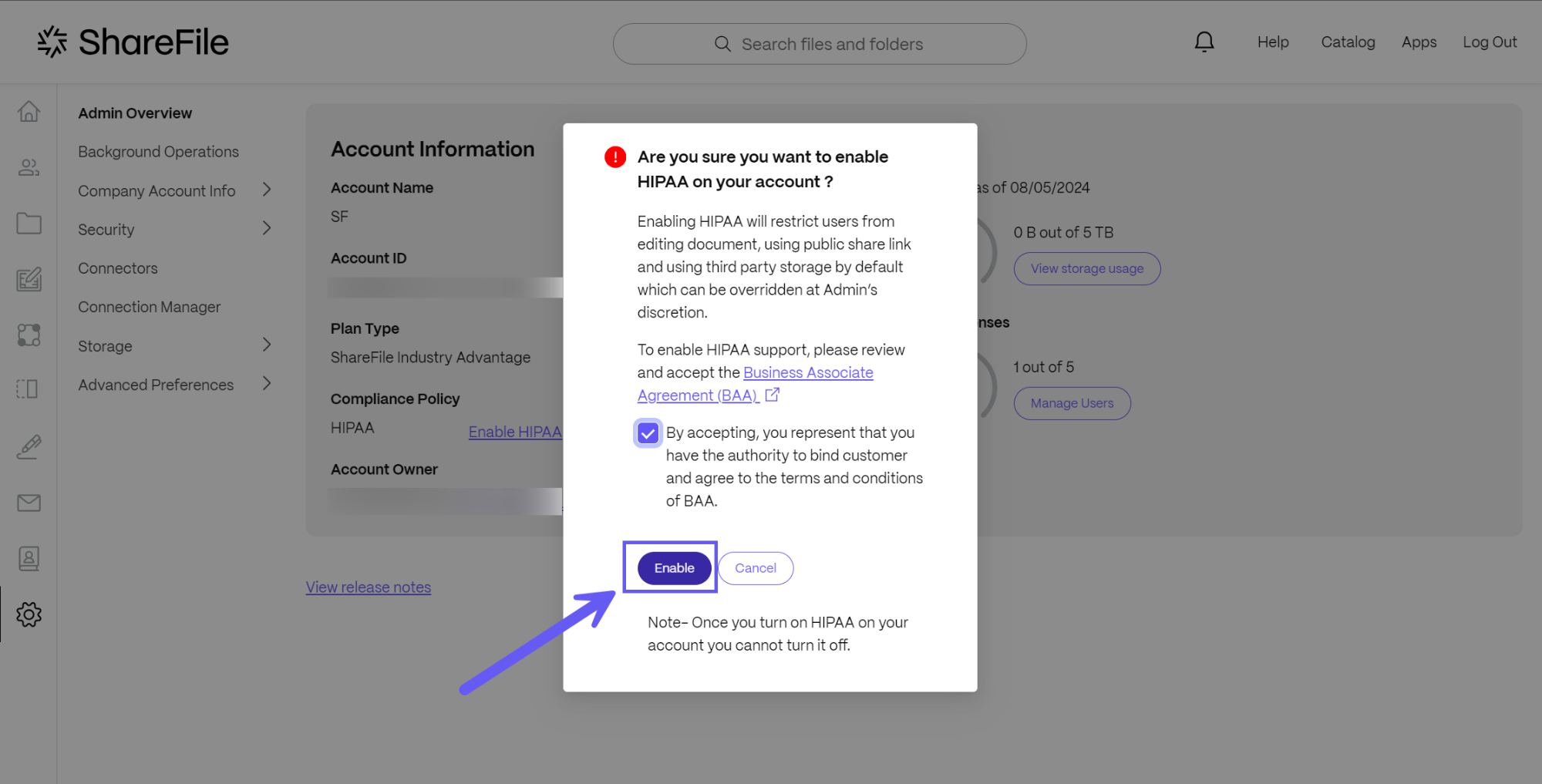Open the Catalog link in header
The image size is (1542, 784).
1348,42
